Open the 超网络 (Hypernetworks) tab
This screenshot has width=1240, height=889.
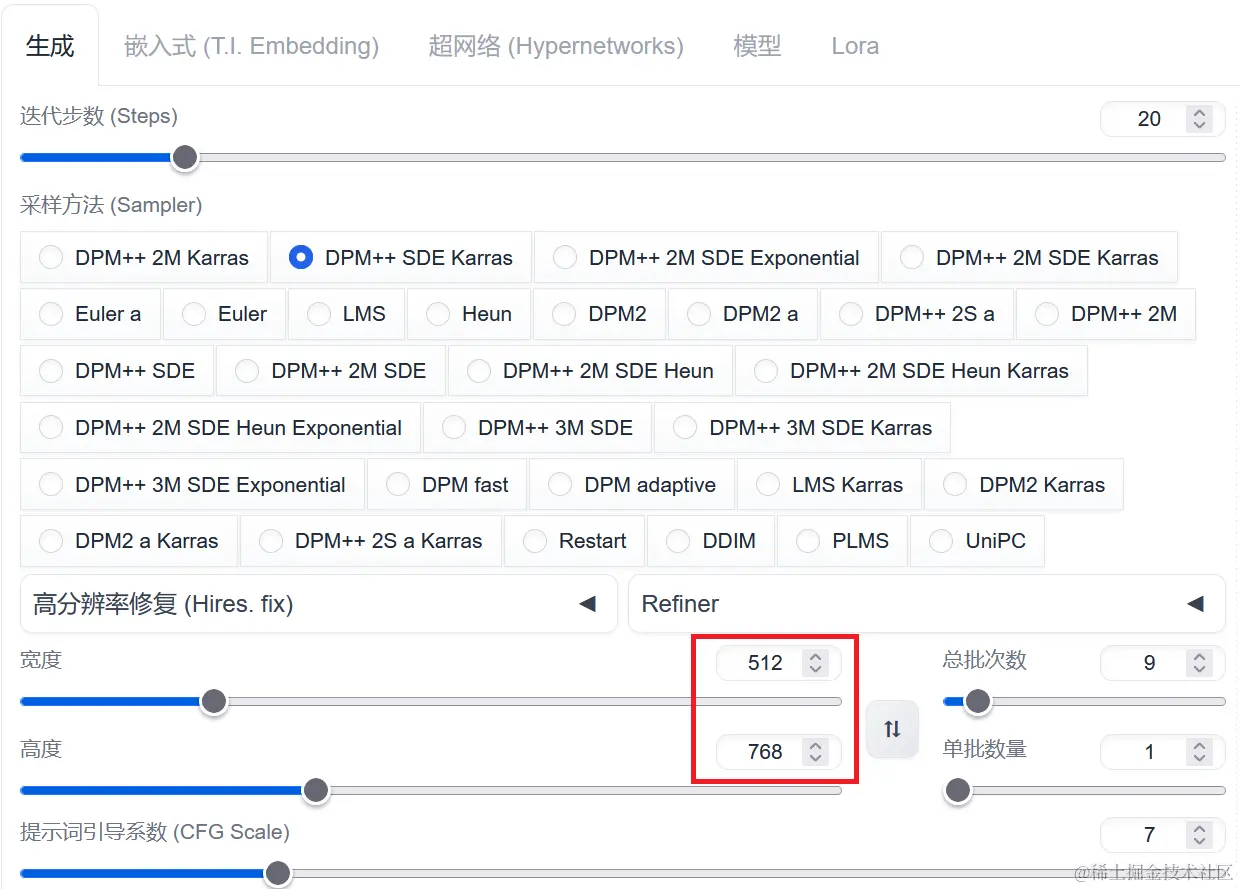pyautogui.click(x=556, y=46)
